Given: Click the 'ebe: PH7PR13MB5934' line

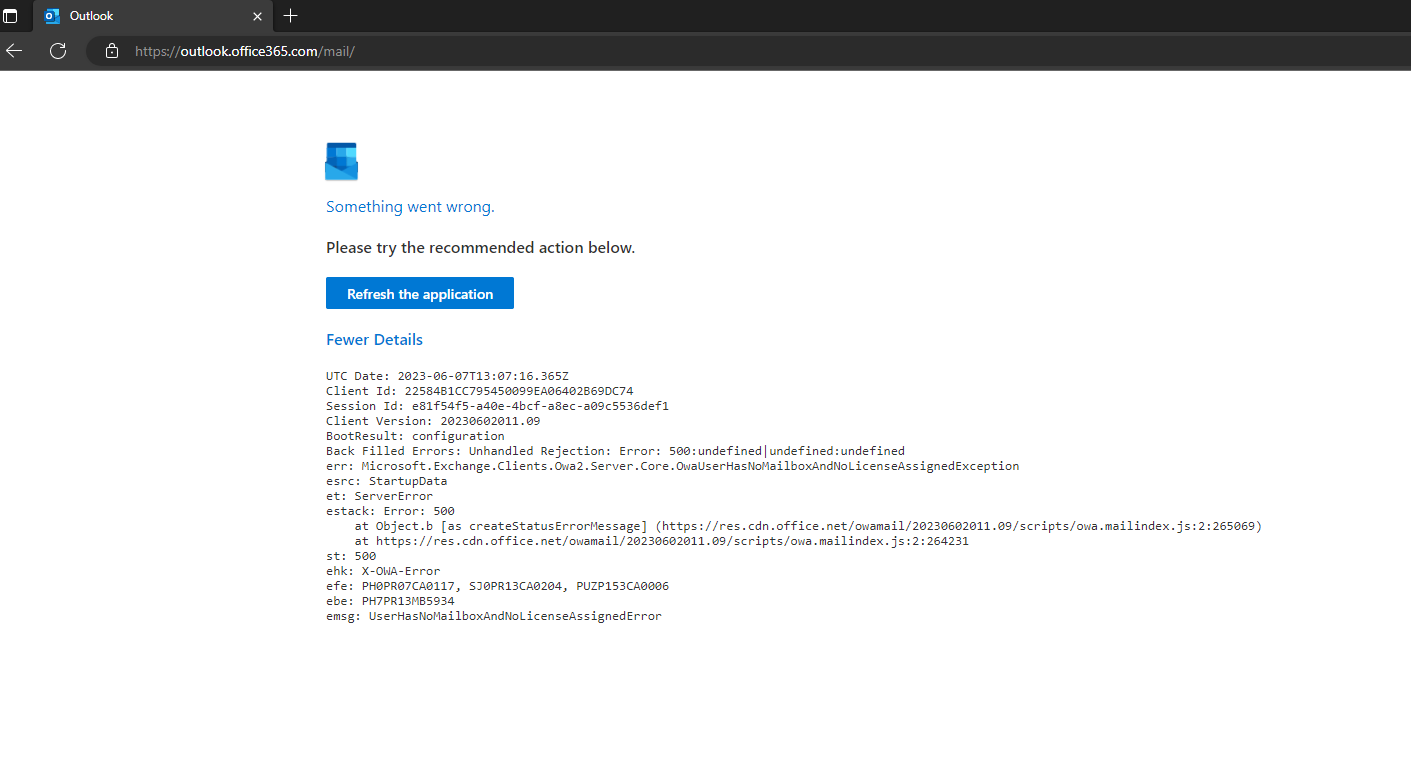Looking at the screenshot, I should [390, 601].
